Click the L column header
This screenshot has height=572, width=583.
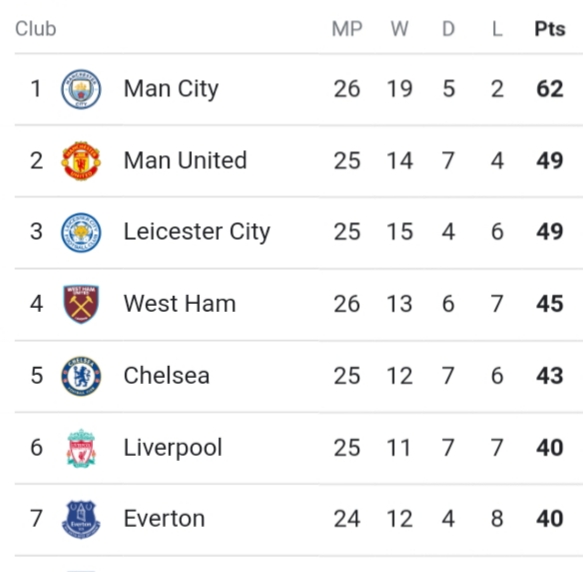point(497,29)
